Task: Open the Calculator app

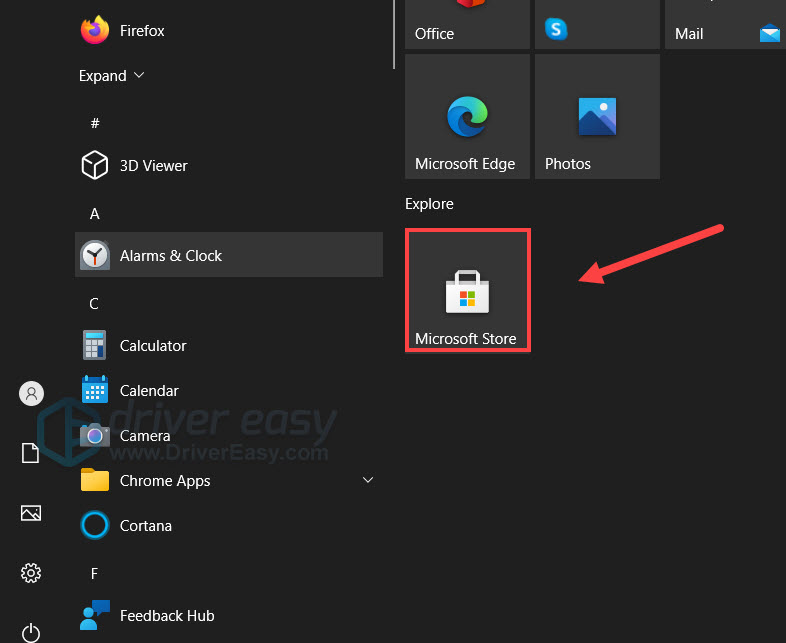Action: tap(152, 346)
